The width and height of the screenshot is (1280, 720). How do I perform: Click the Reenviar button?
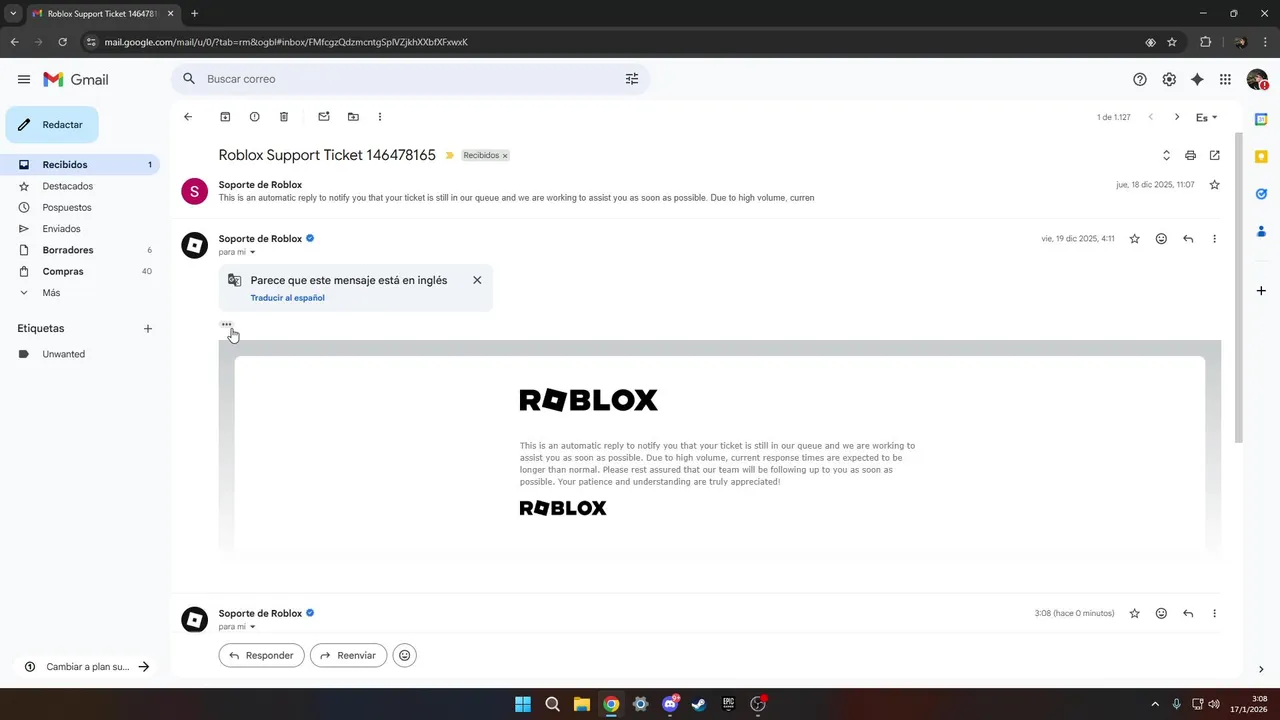pos(348,656)
